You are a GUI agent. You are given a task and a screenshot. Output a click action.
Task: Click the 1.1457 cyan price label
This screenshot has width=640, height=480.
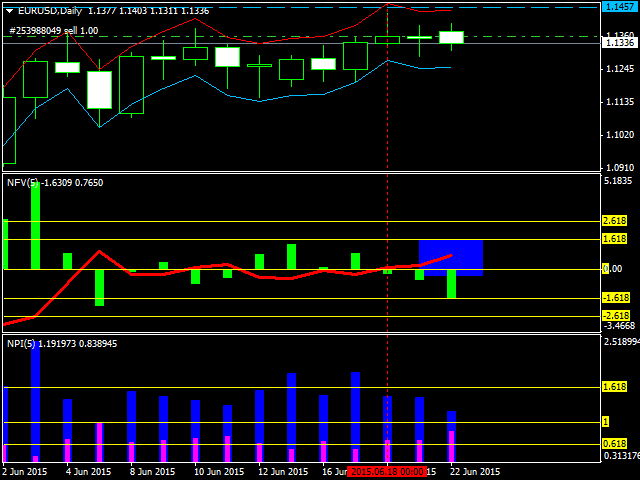[620, 7]
